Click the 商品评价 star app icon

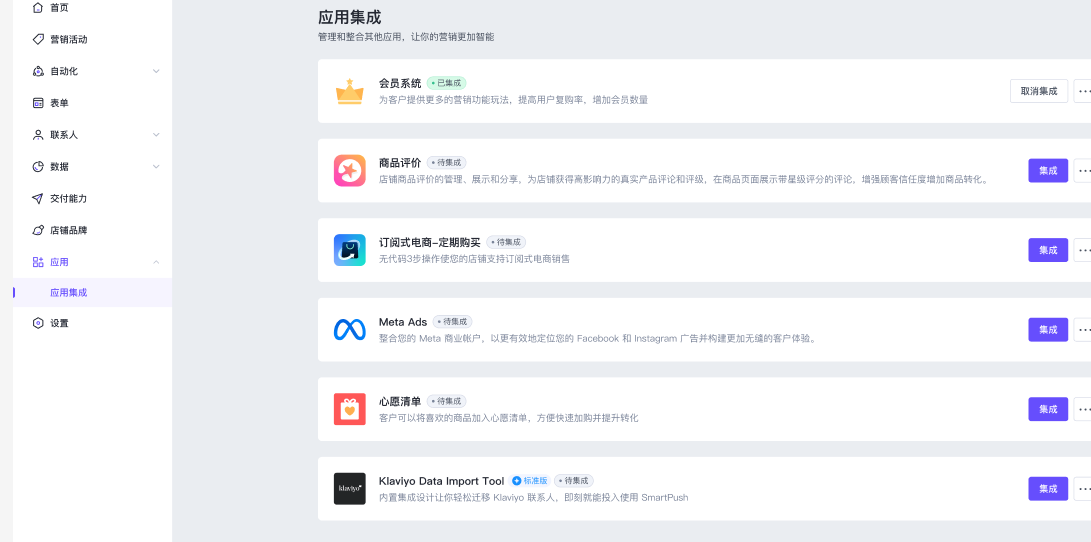349,171
